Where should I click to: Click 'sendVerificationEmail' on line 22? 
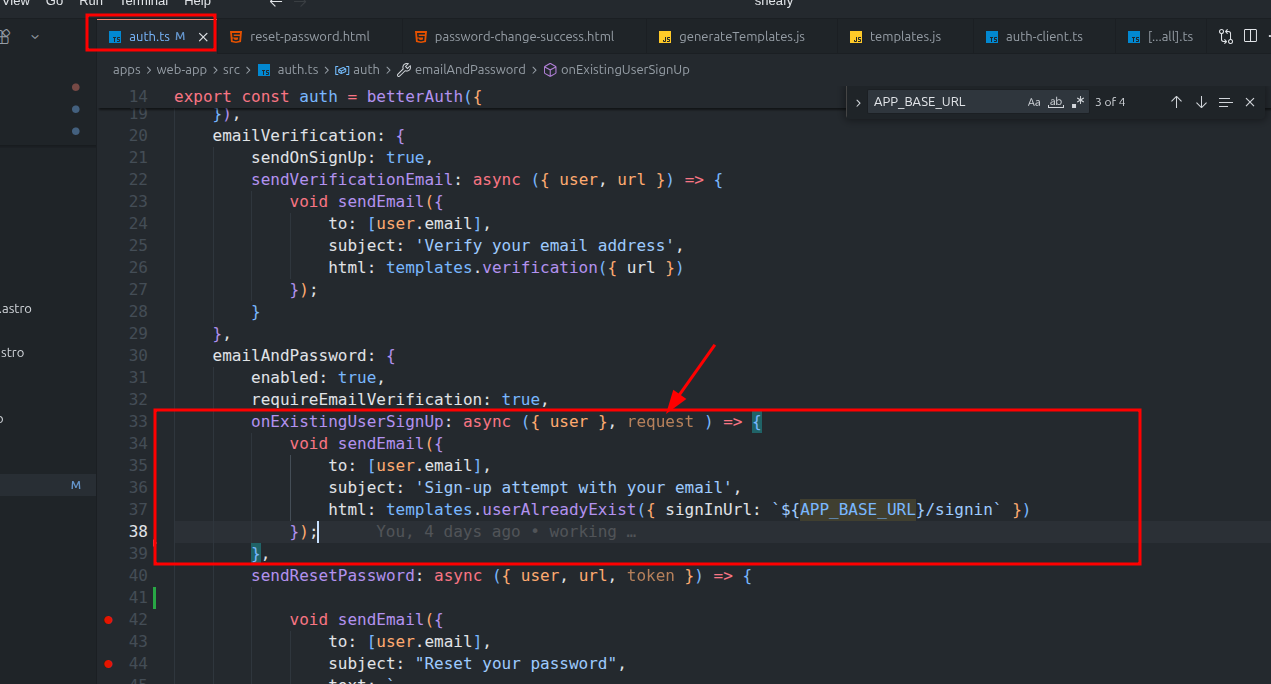coord(353,180)
